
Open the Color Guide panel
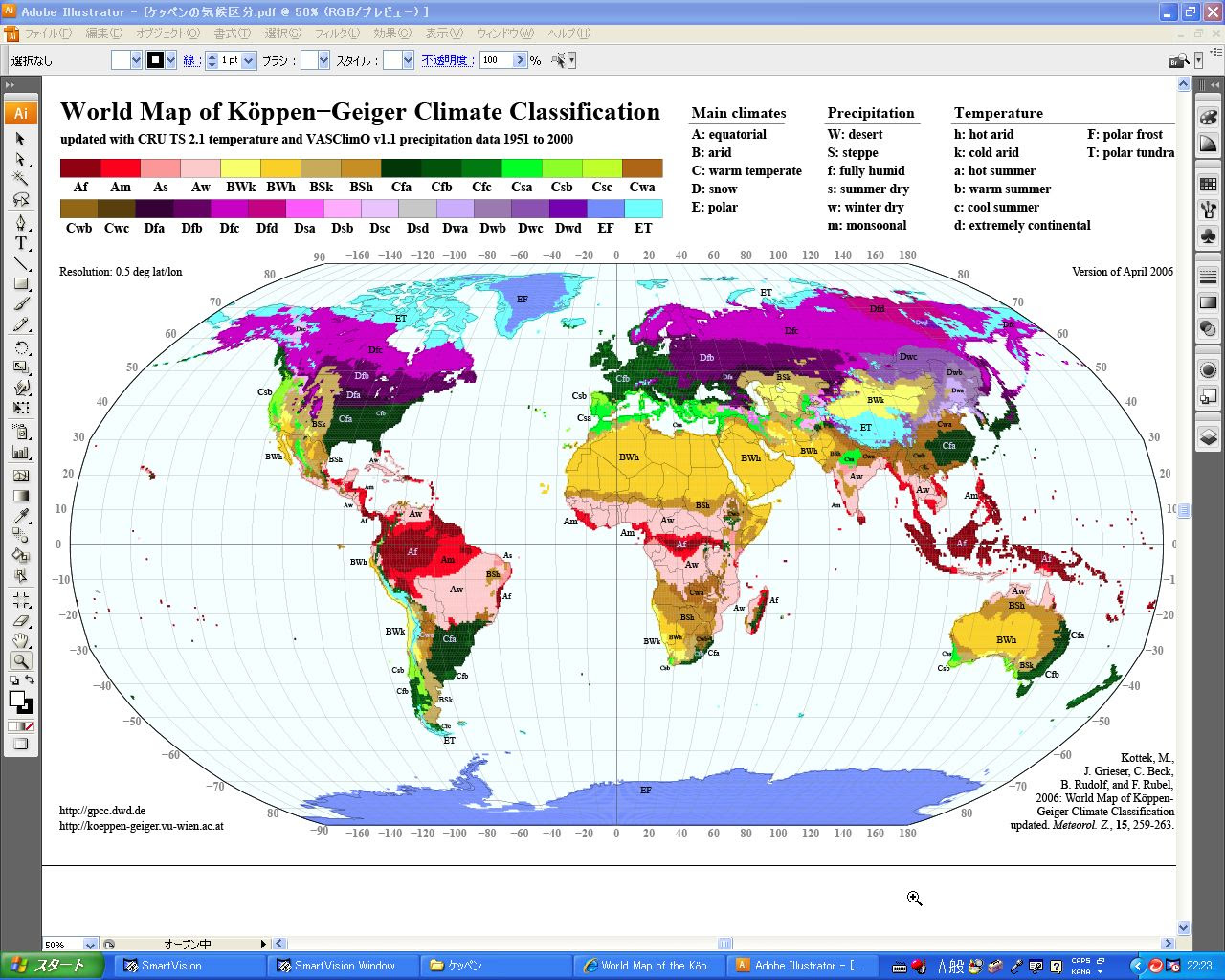pyautogui.click(x=1208, y=143)
